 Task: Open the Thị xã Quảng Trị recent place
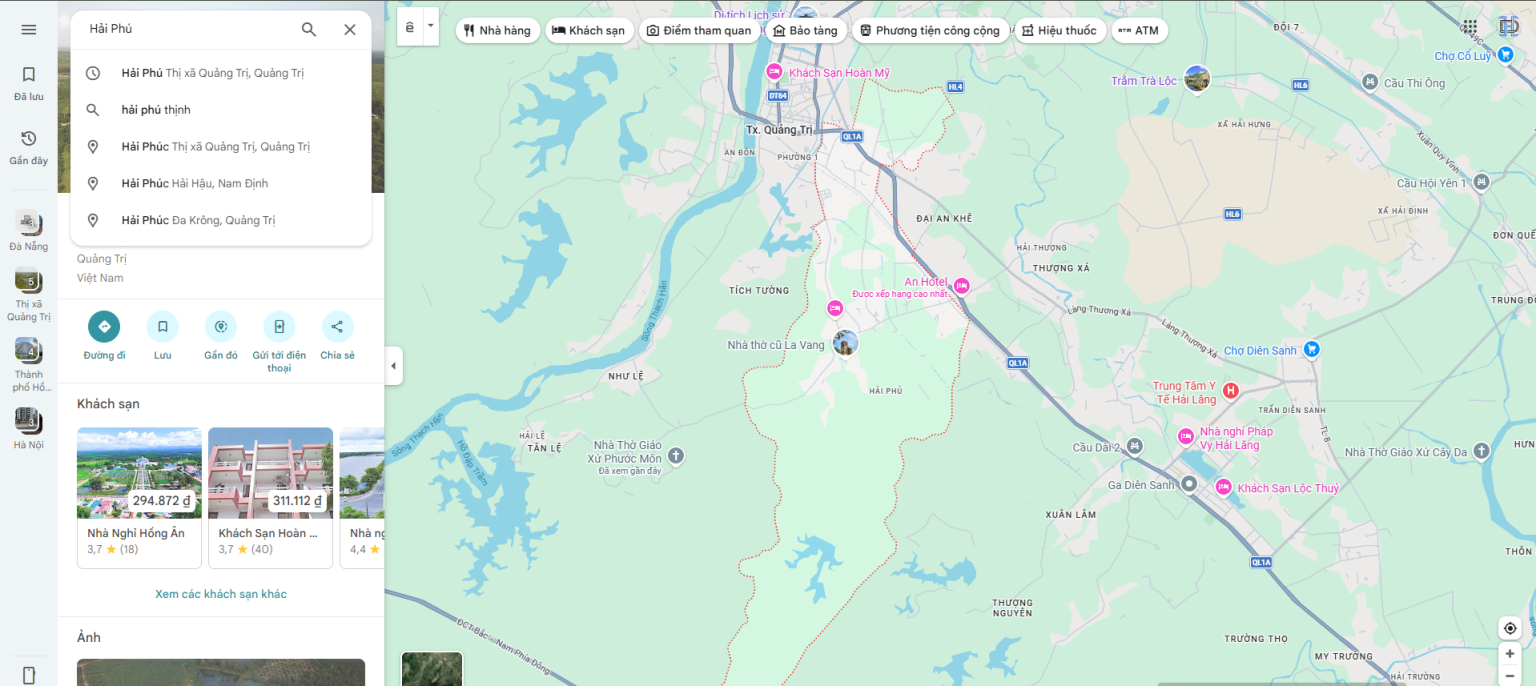pyautogui.click(x=28, y=296)
